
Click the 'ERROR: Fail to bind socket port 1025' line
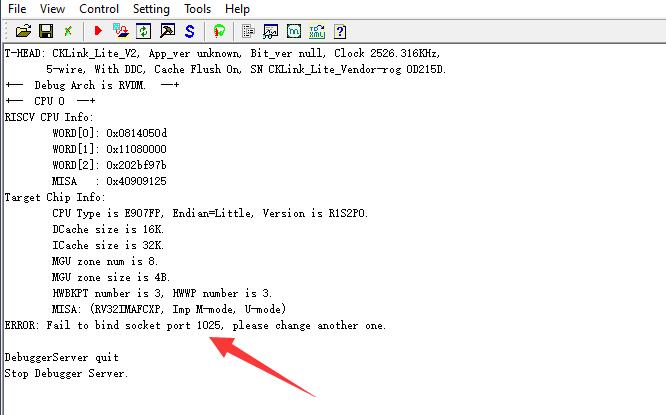point(195,325)
